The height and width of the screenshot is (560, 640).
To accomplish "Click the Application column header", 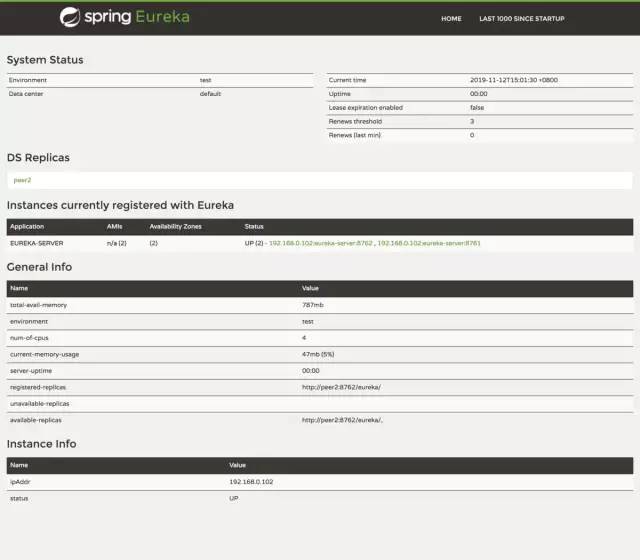I will coord(27,227).
